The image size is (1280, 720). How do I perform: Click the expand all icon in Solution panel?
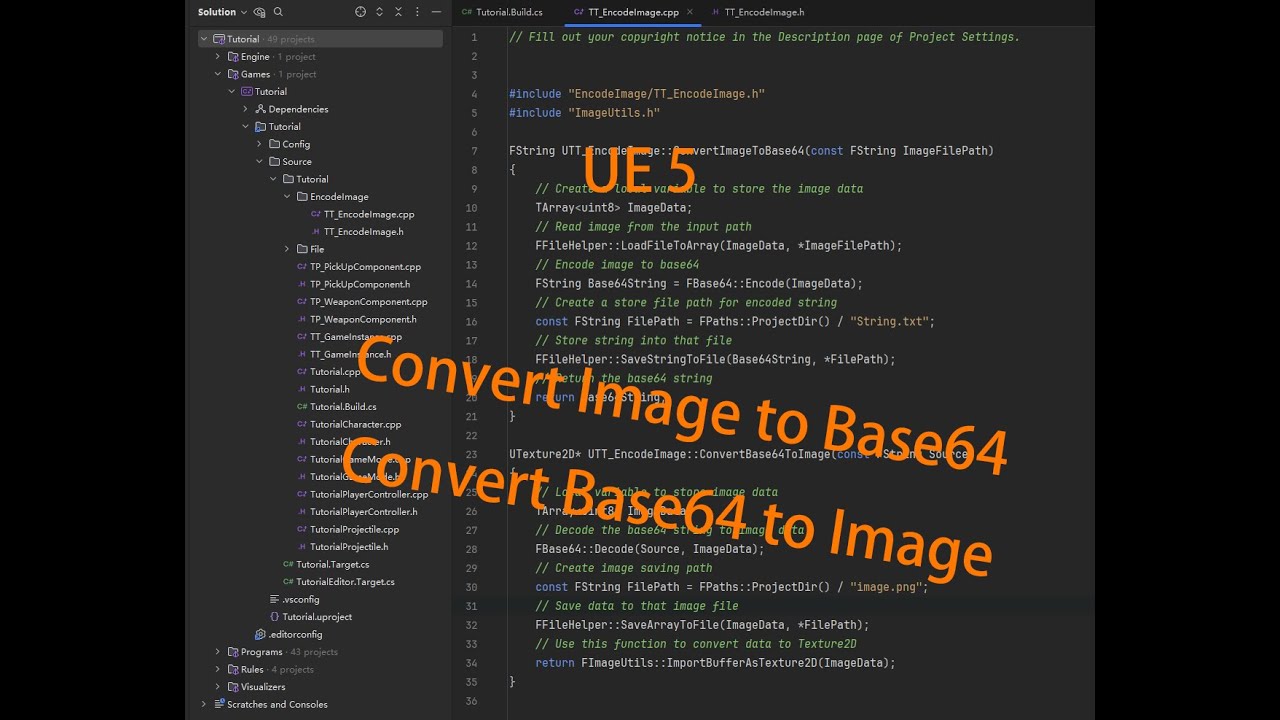point(379,12)
